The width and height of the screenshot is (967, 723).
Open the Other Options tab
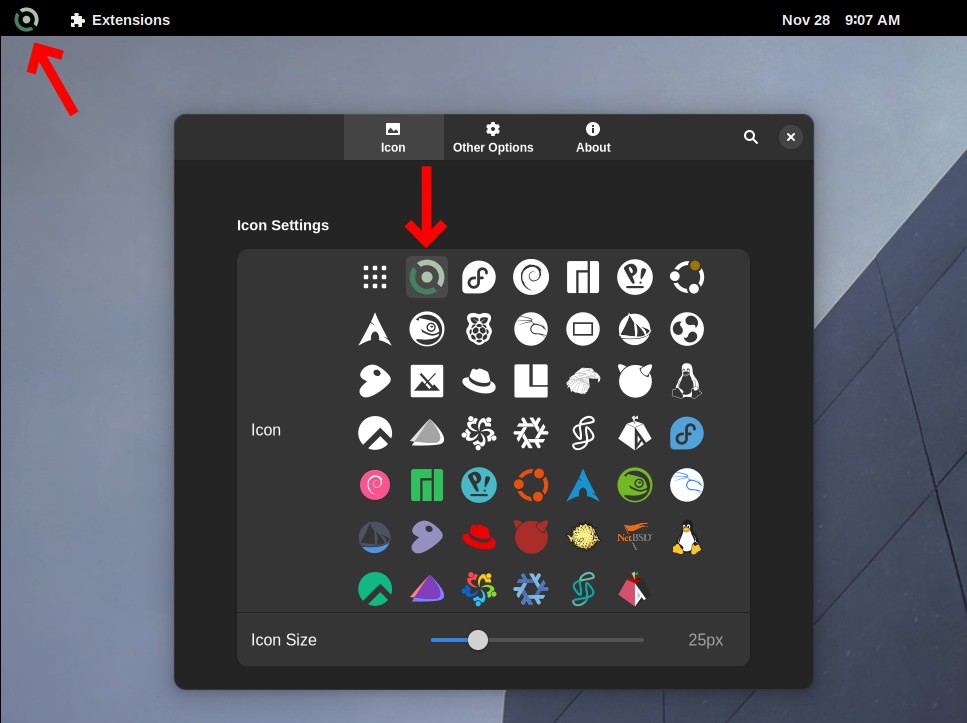(493, 138)
